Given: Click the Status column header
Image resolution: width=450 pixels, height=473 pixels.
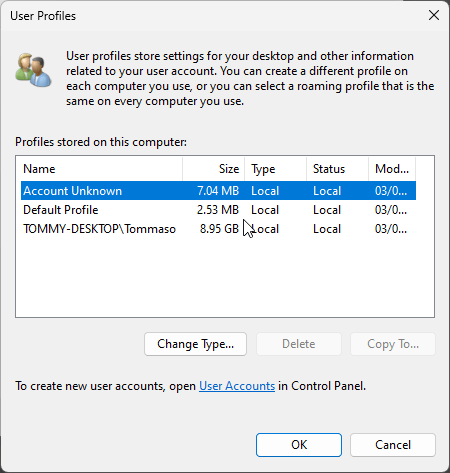Looking at the screenshot, I should 337,169.
